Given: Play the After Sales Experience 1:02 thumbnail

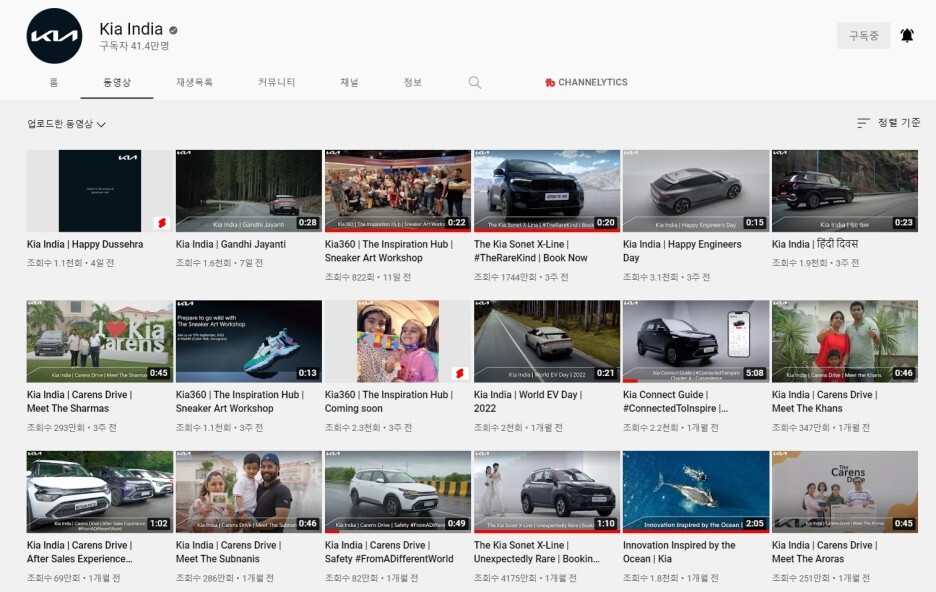Looking at the screenshot, I should point(100,492).
